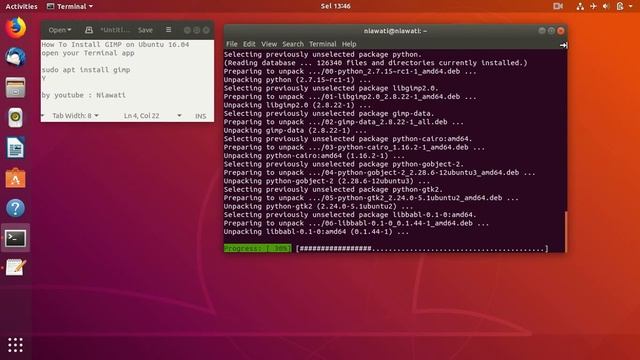Click the green Progress 30% indicator
Screen dimensions: 640x360
click(258, 248)
